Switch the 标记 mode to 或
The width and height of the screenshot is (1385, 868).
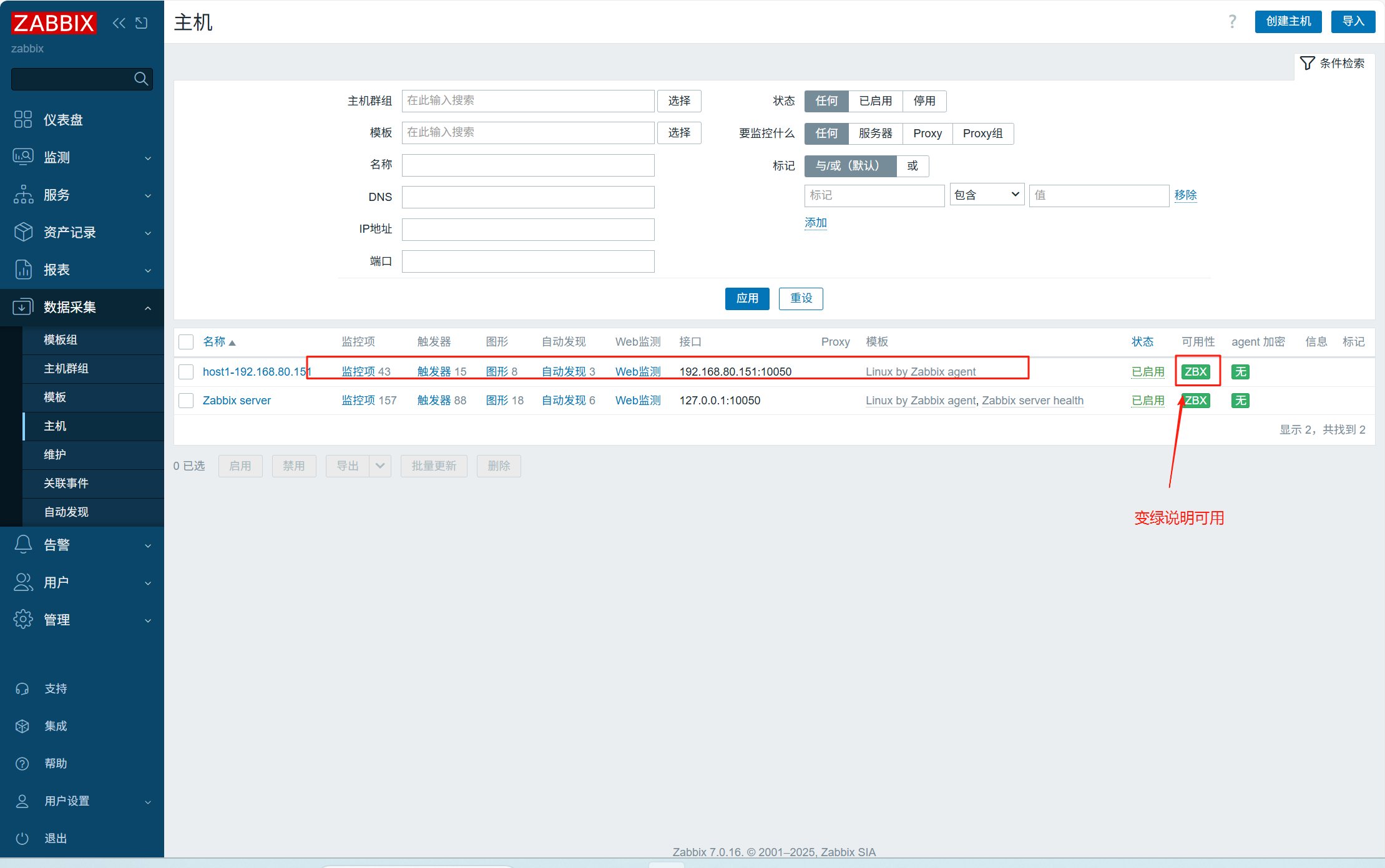click(913, 165)
